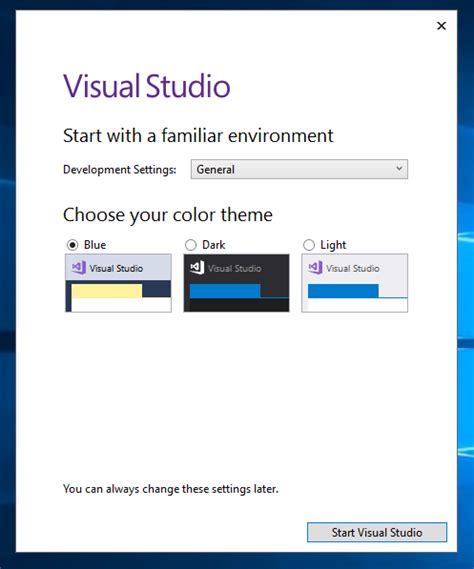Click the Visual Studio logo in Light preview
The height and width of the screenshot is (569, 474).
click(x=315, y=268)
